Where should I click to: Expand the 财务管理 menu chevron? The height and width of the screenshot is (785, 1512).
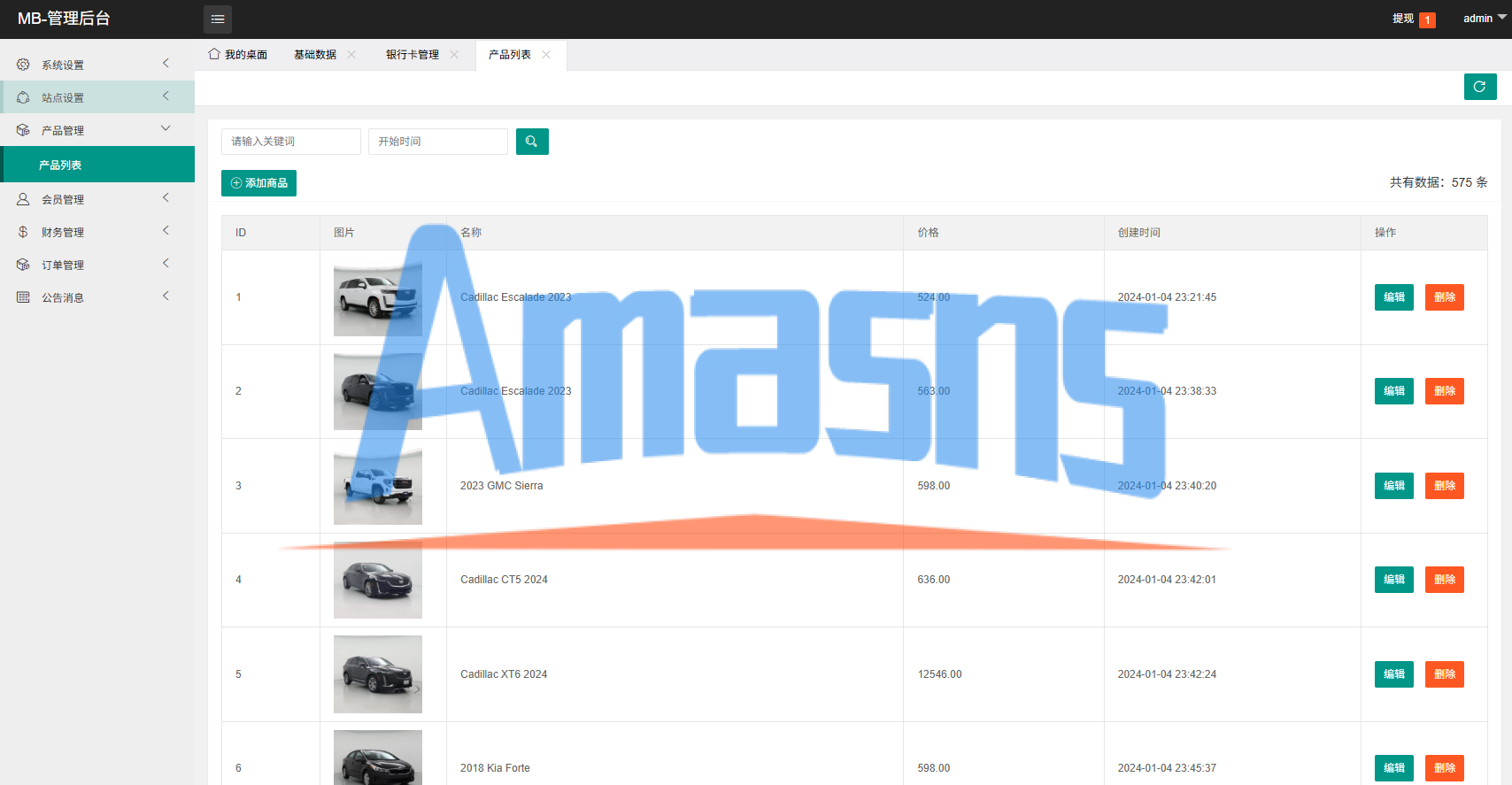(x=166, y=231)
